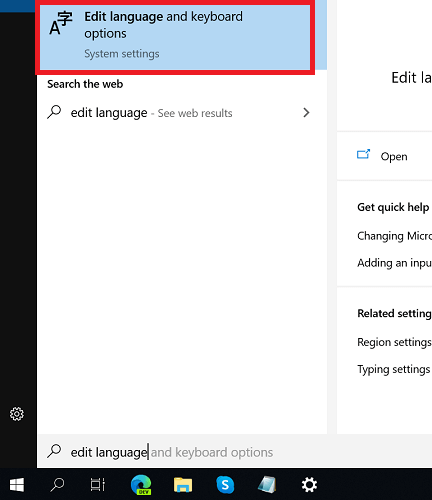This screenshot has height=500, width=432.
Task: Click into the edit language search box
Action: pyautogui.click(x=234, y=452)
